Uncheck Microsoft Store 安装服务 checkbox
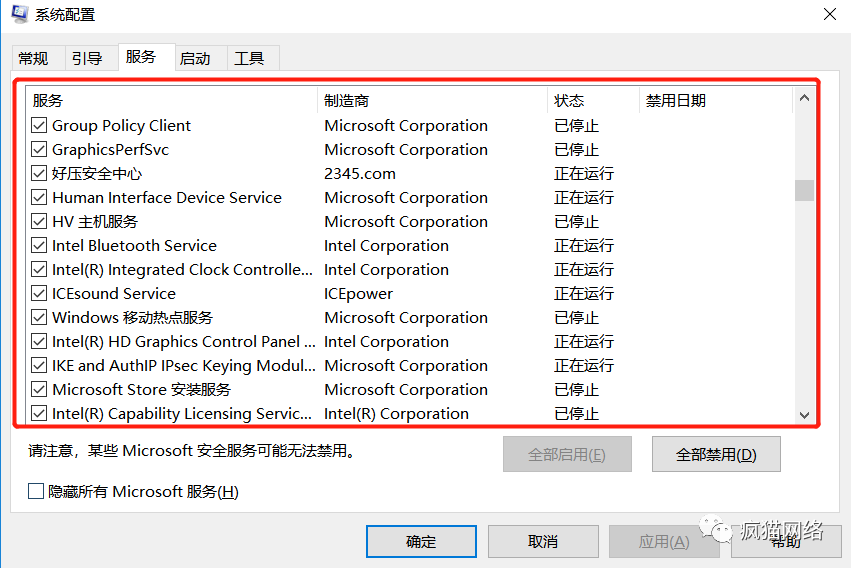The image size is (851, 568). coord(39,390)
